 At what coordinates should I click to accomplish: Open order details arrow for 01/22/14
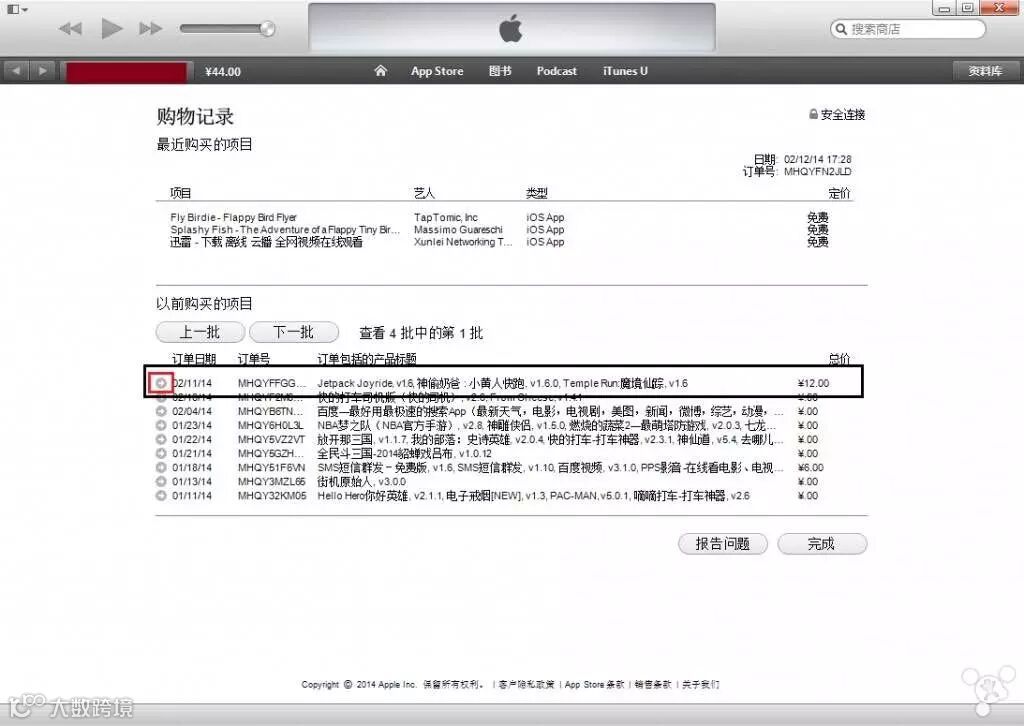(161, 439)
